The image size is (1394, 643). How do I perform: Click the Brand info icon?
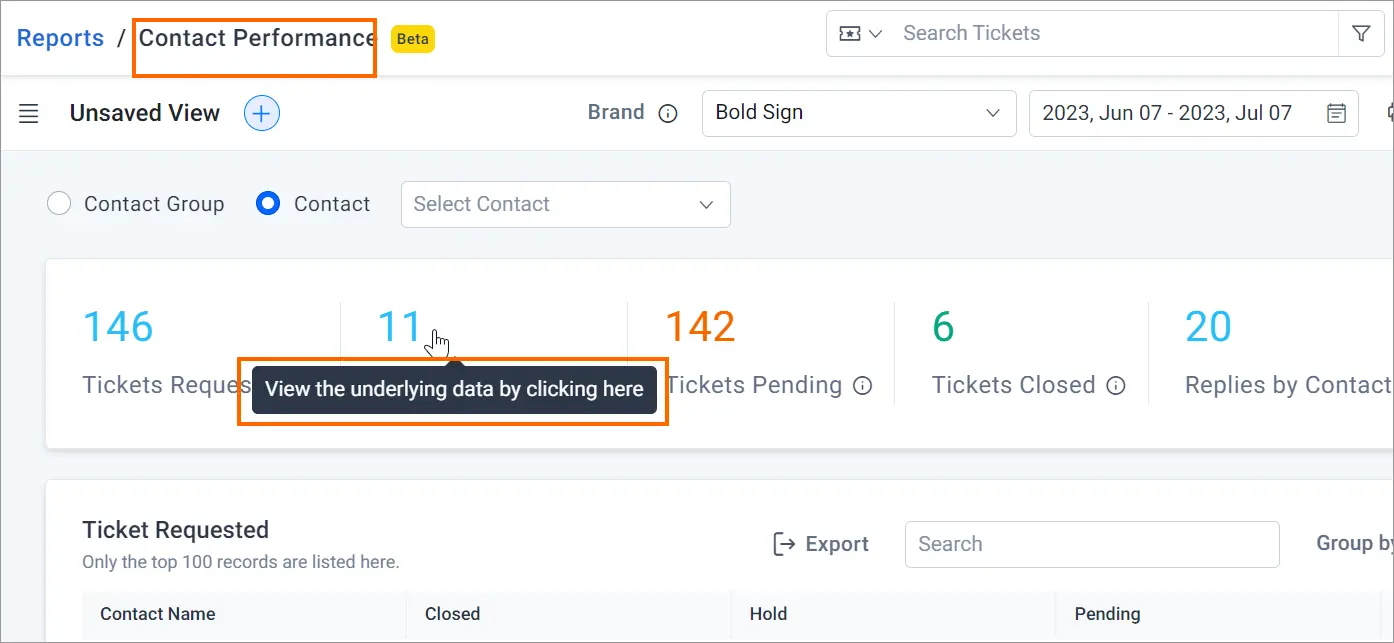pos(668,113)
